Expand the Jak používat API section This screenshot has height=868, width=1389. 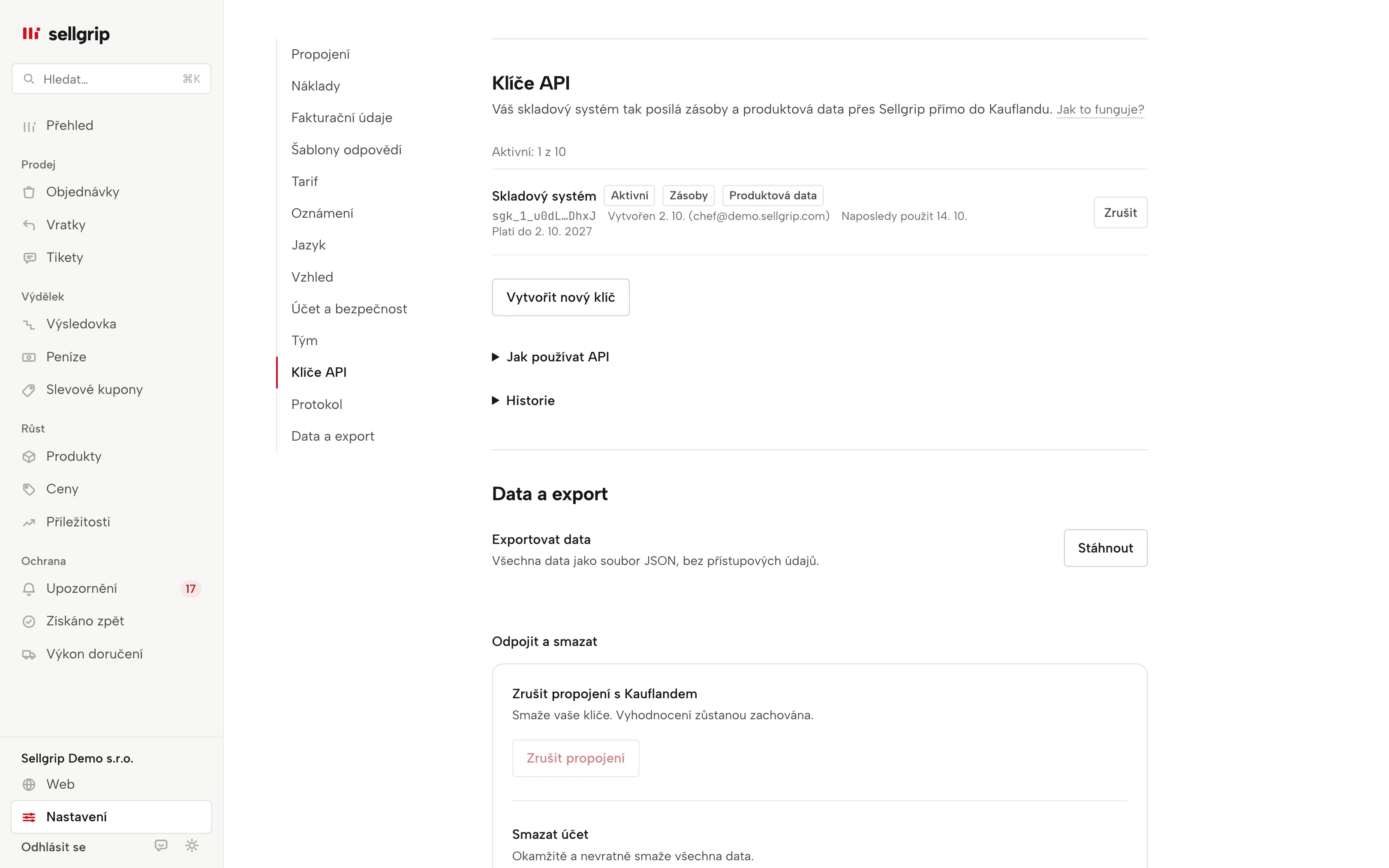pyautogui.click(x=550, y=357)
